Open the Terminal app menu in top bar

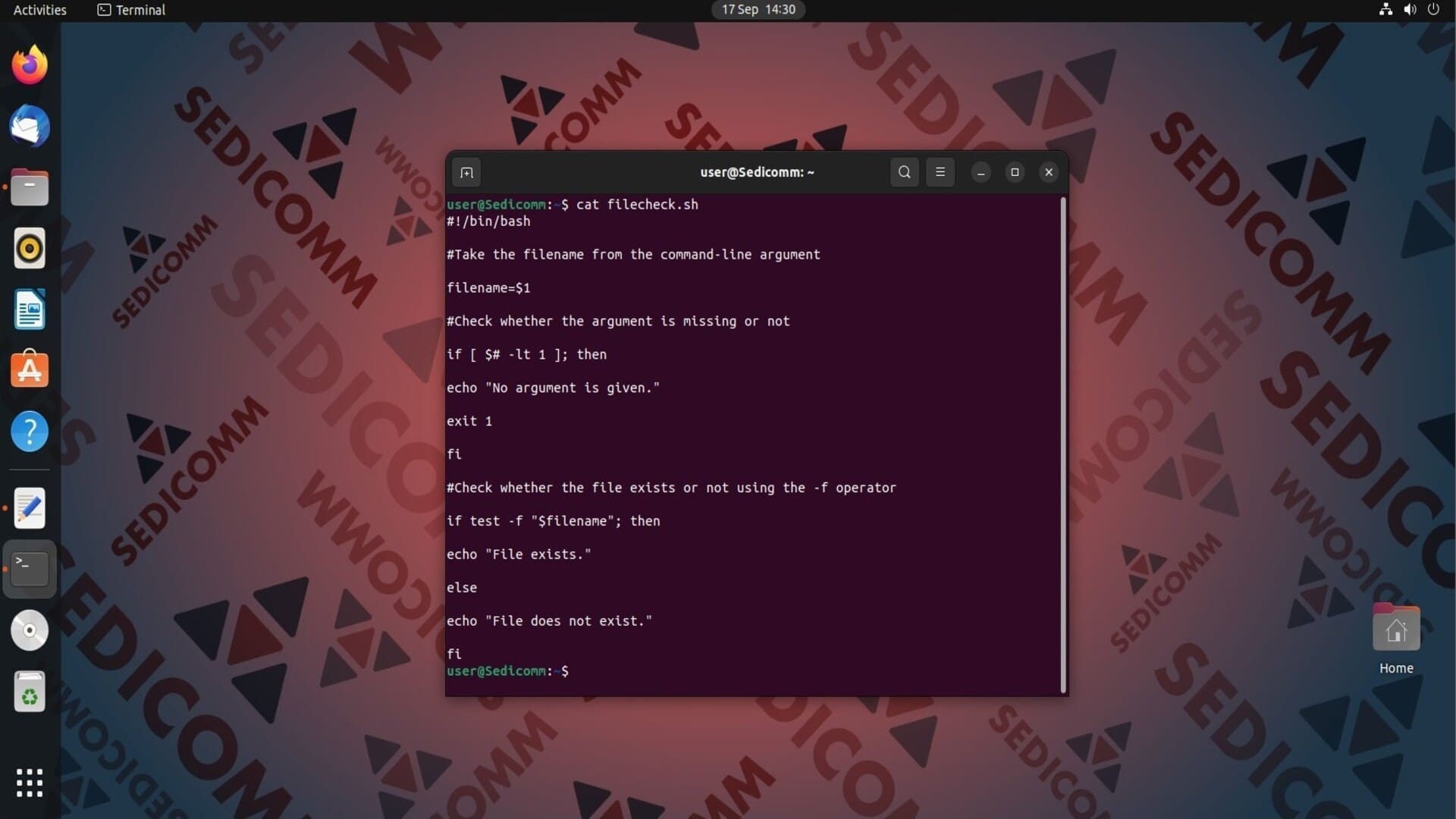click(131, 10)
